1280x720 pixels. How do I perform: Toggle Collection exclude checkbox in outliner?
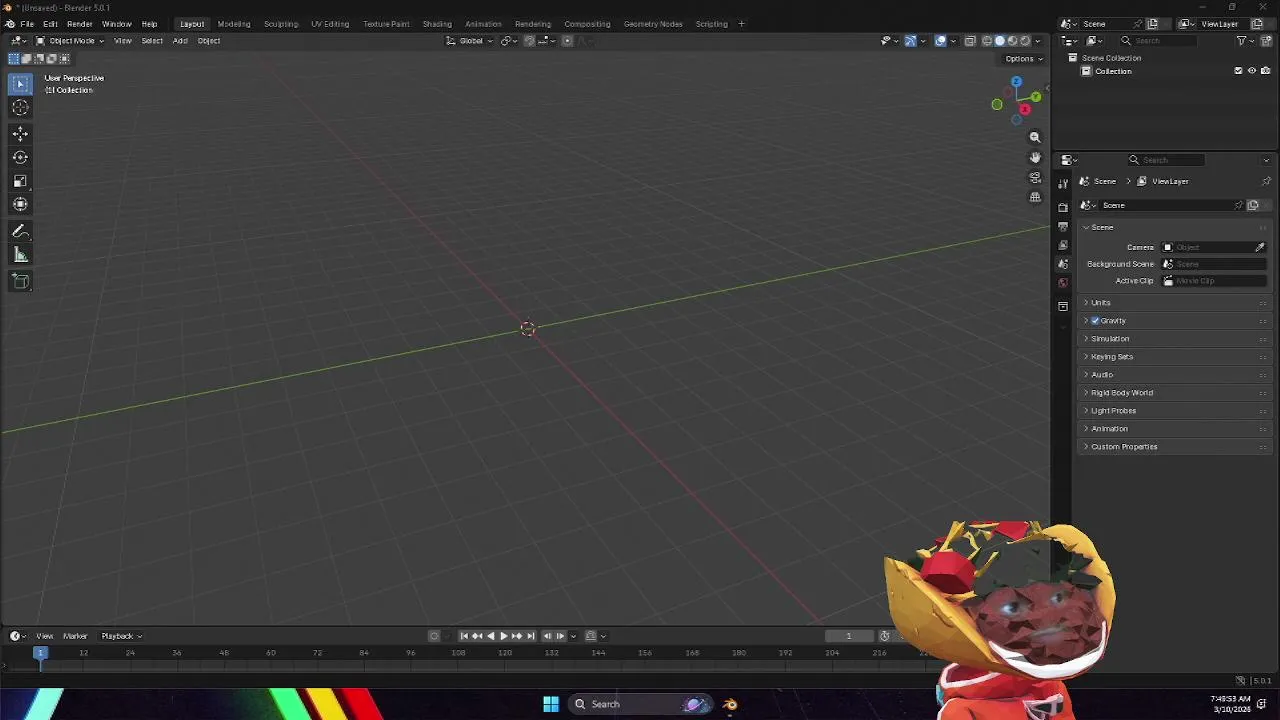pyautogui.click(x=1238, y=71)
